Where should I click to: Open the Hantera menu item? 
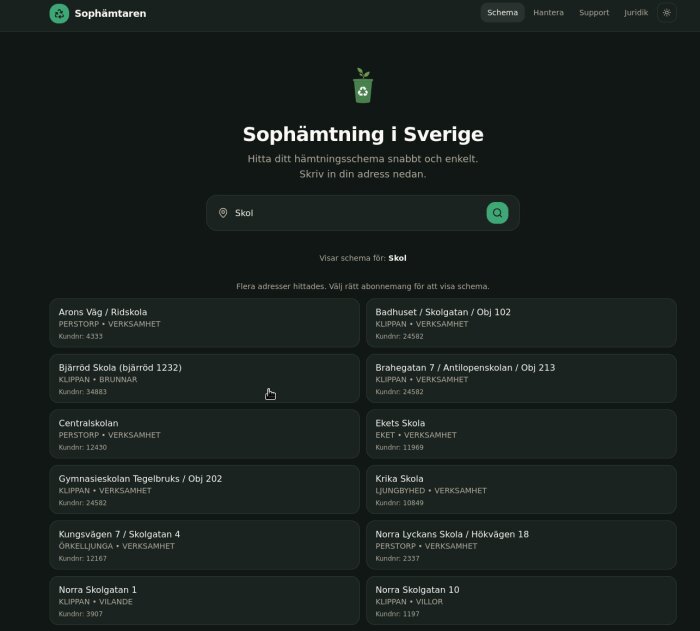click(x=548, y=13)
